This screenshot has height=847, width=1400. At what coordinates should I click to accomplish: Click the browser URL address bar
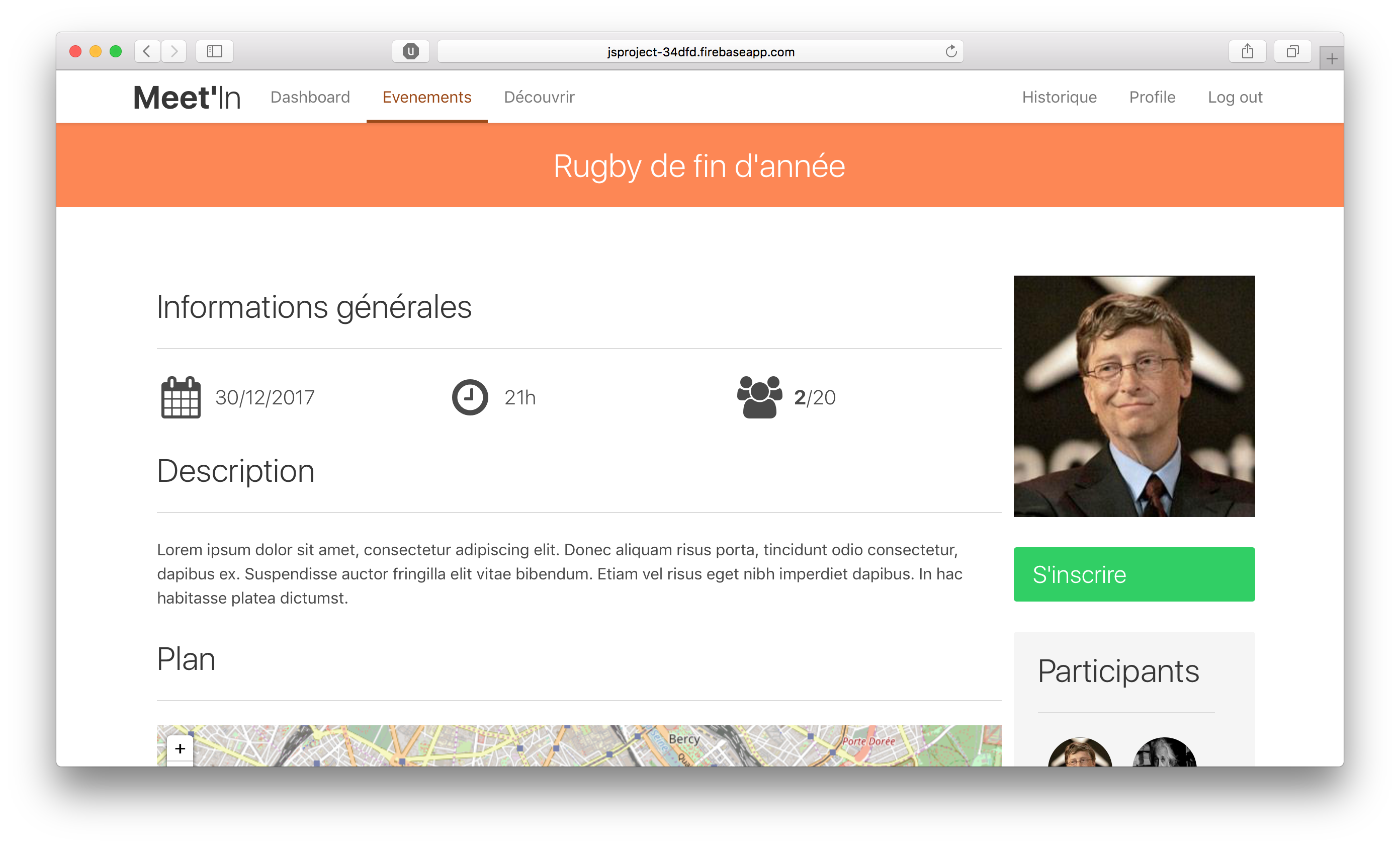pos(699,50)
